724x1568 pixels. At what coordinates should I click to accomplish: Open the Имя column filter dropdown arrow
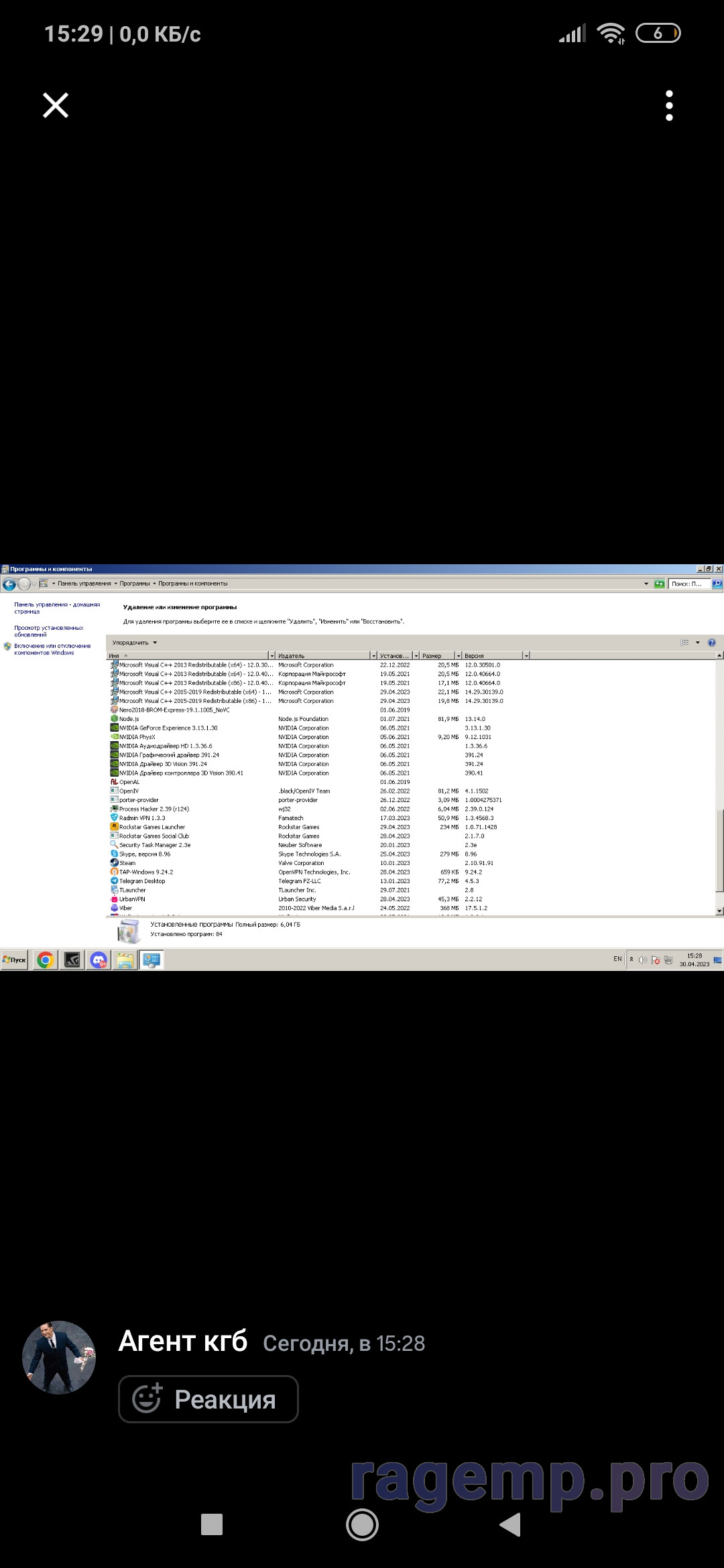point(271,655)
